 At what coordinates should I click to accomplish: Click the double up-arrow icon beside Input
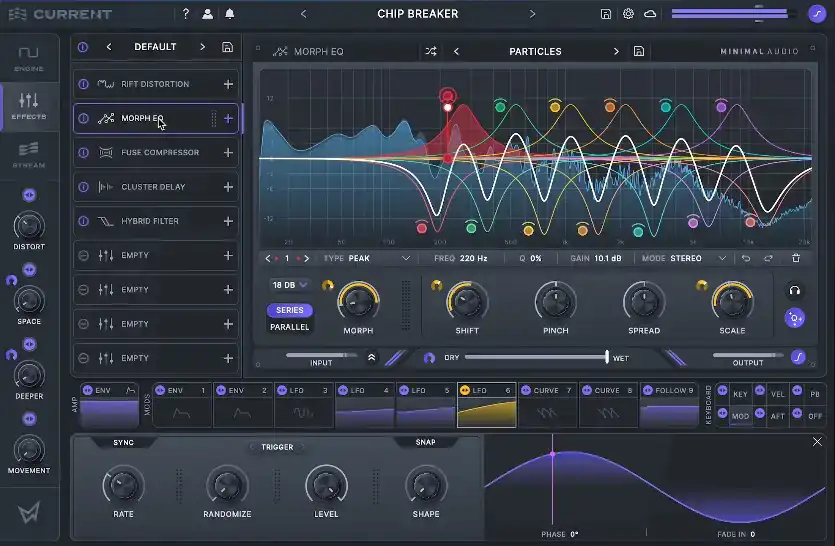[372, 358]
